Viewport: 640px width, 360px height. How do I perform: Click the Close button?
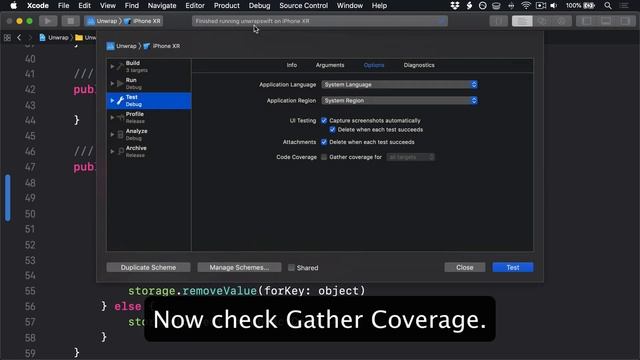pyautogui.click(x=464, y=267)
